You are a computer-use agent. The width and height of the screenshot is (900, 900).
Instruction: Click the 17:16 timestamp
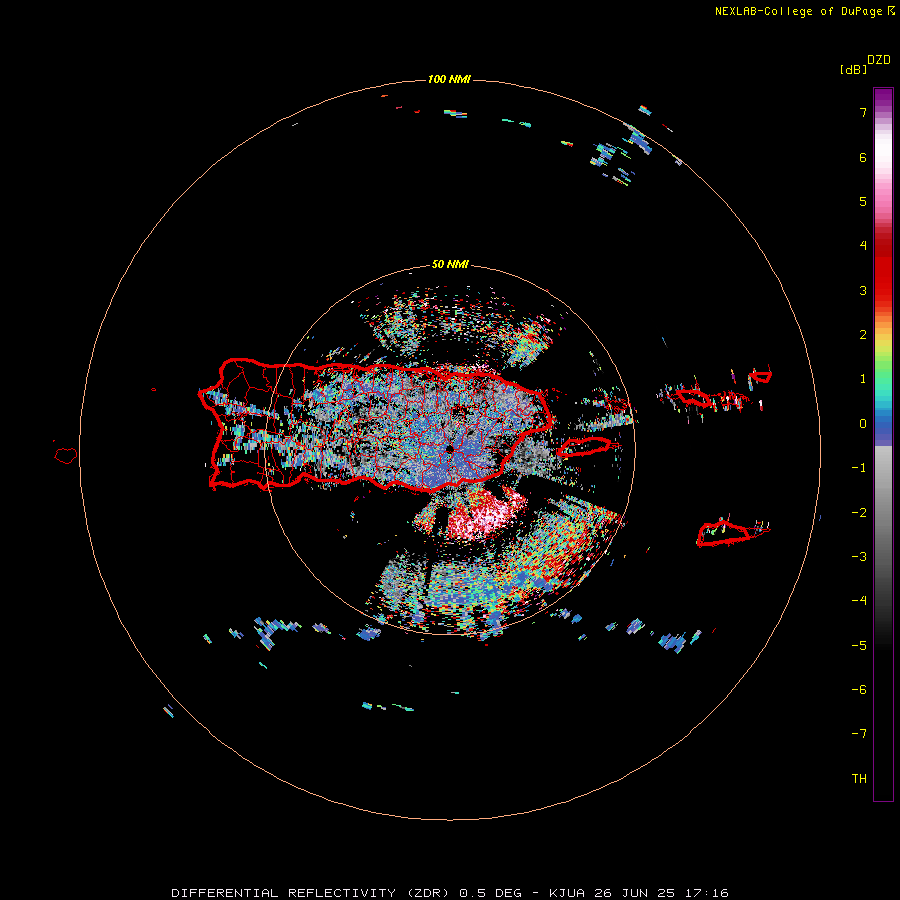(707, 893)
